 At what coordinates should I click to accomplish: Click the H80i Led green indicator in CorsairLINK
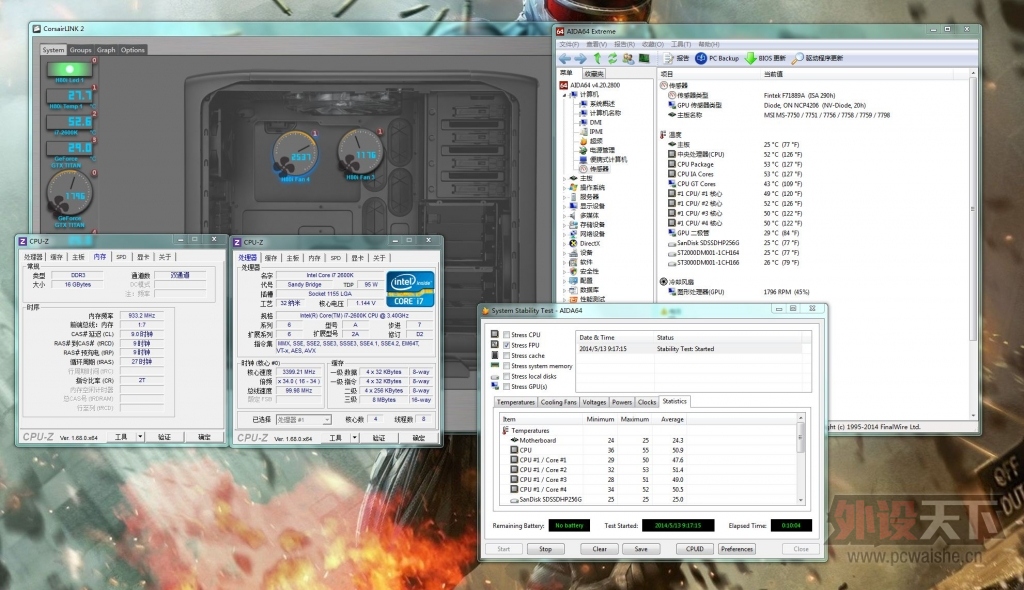pos(69,69)
